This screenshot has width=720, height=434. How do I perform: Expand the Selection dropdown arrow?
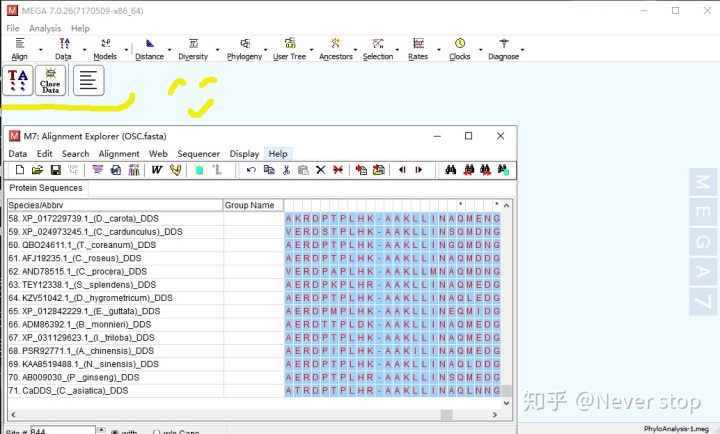(x=397, y=49)
